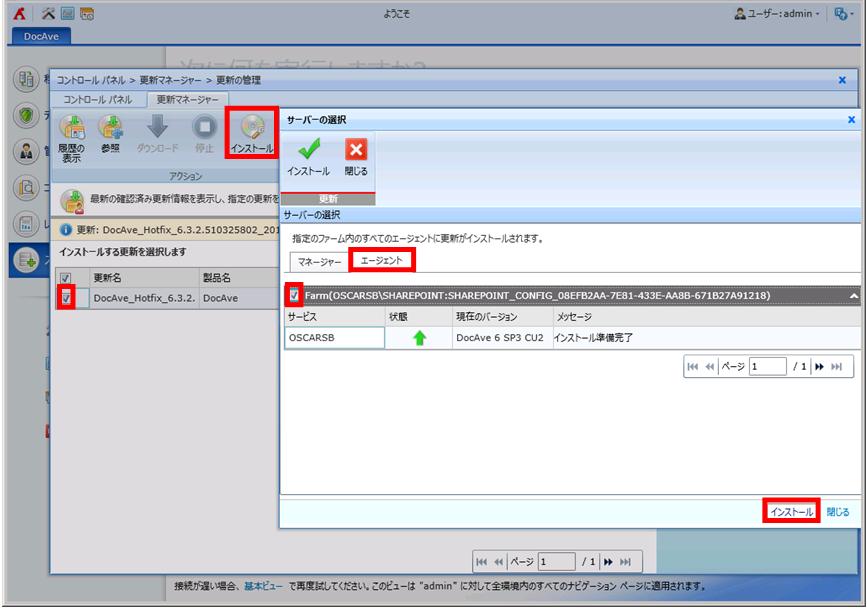Viewport: 867px width, 608px height.
Task: Go to last page in the update list pager
Action: coord(625,562)
